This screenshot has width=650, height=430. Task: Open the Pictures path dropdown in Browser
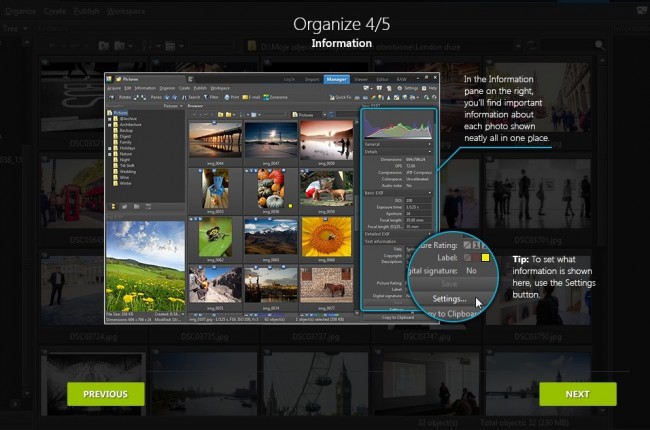[324, 114]
